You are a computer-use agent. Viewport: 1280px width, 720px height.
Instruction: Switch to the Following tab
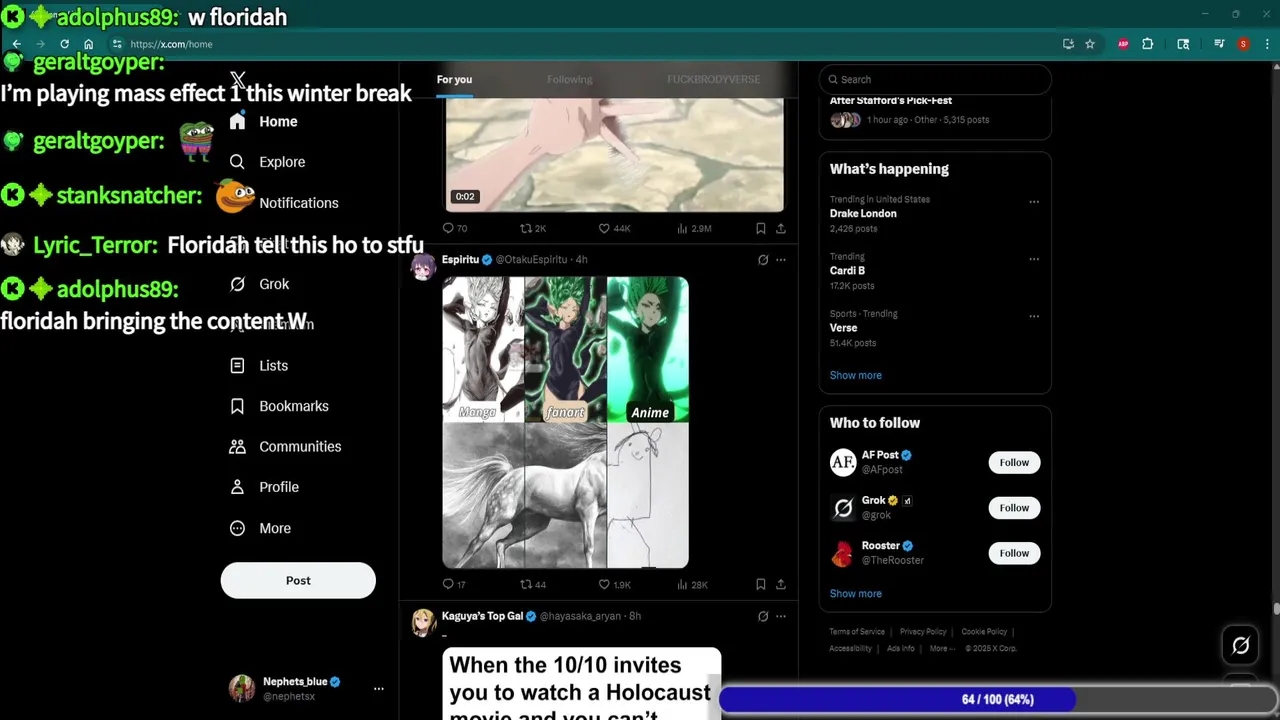coord(569,79)
